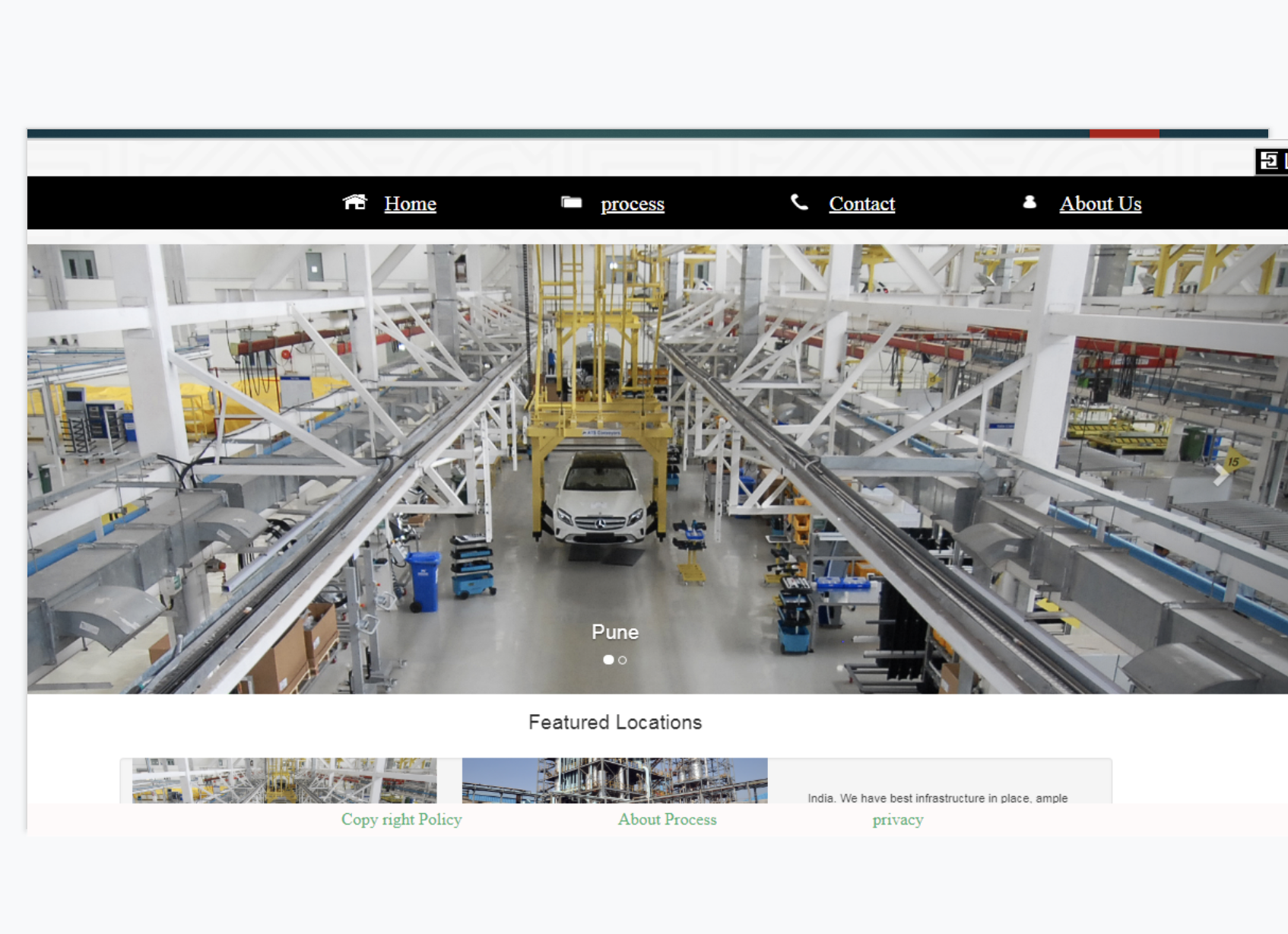The image size is (1288, 934).
Task: Click the privacy link in the footer
Action: click(x=898, y=820)
